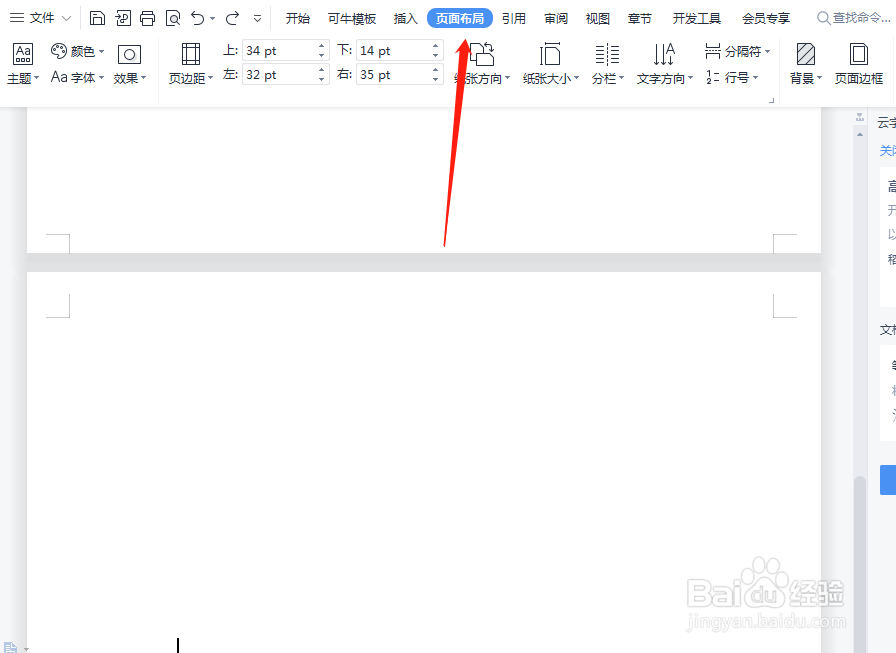The width and height of the screenshot is (896, 653).
Task: Click the 会员专享 tab
Action: coord(768,17)
